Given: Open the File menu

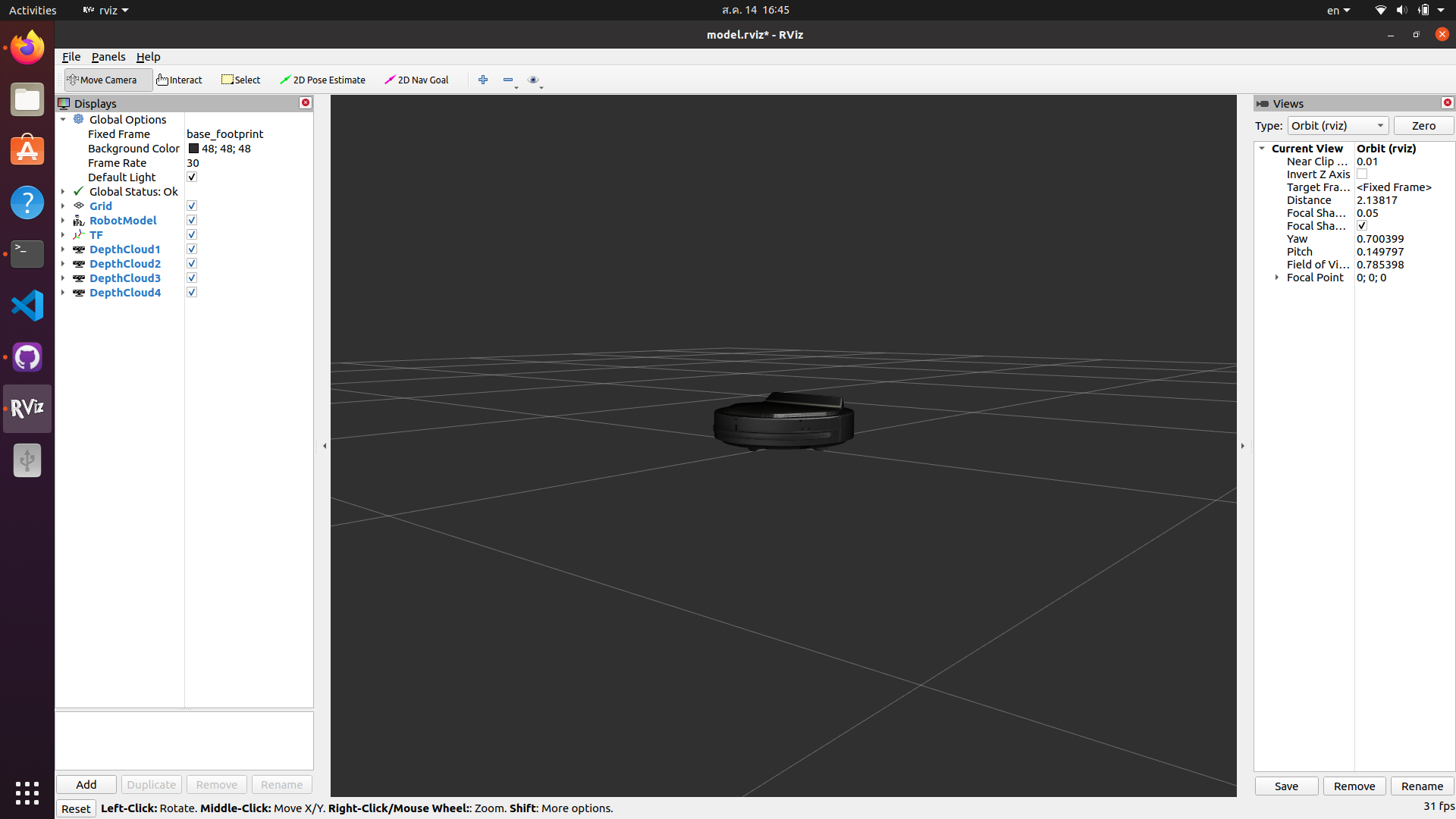Looking at the screenshot, I should [71, 56].
